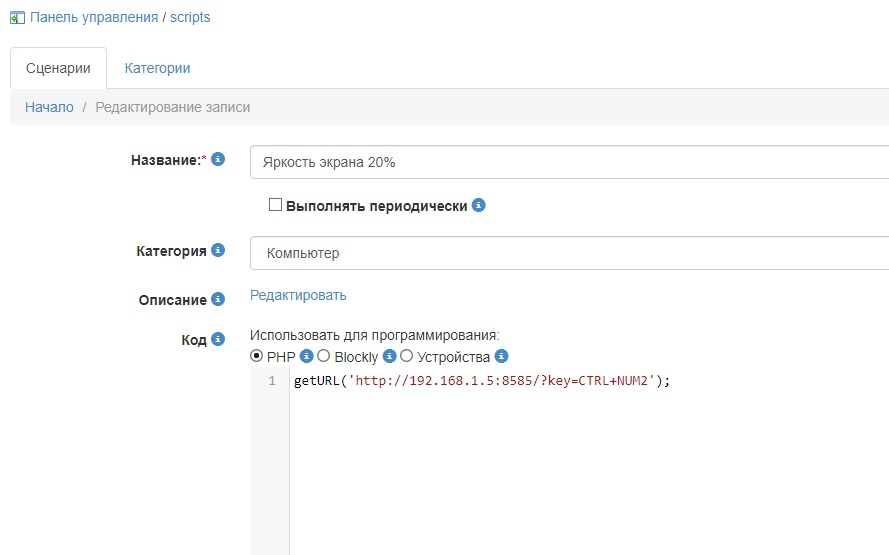Click info icon after Устройства option
This screenshot has height=555, width=889.
pyautogui.click(x=502, y=356)
